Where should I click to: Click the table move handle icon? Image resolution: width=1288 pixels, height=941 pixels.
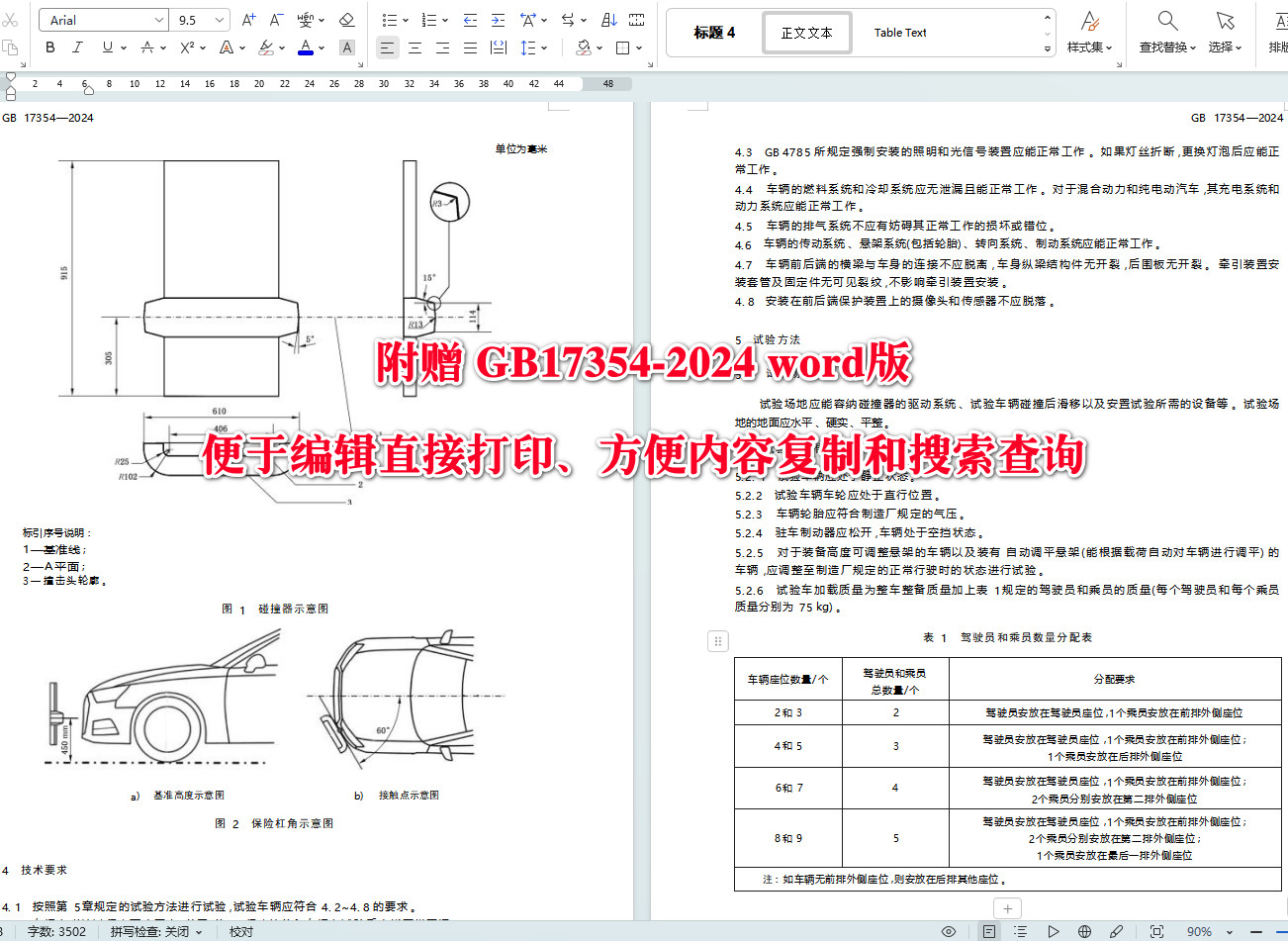point(718,641)
